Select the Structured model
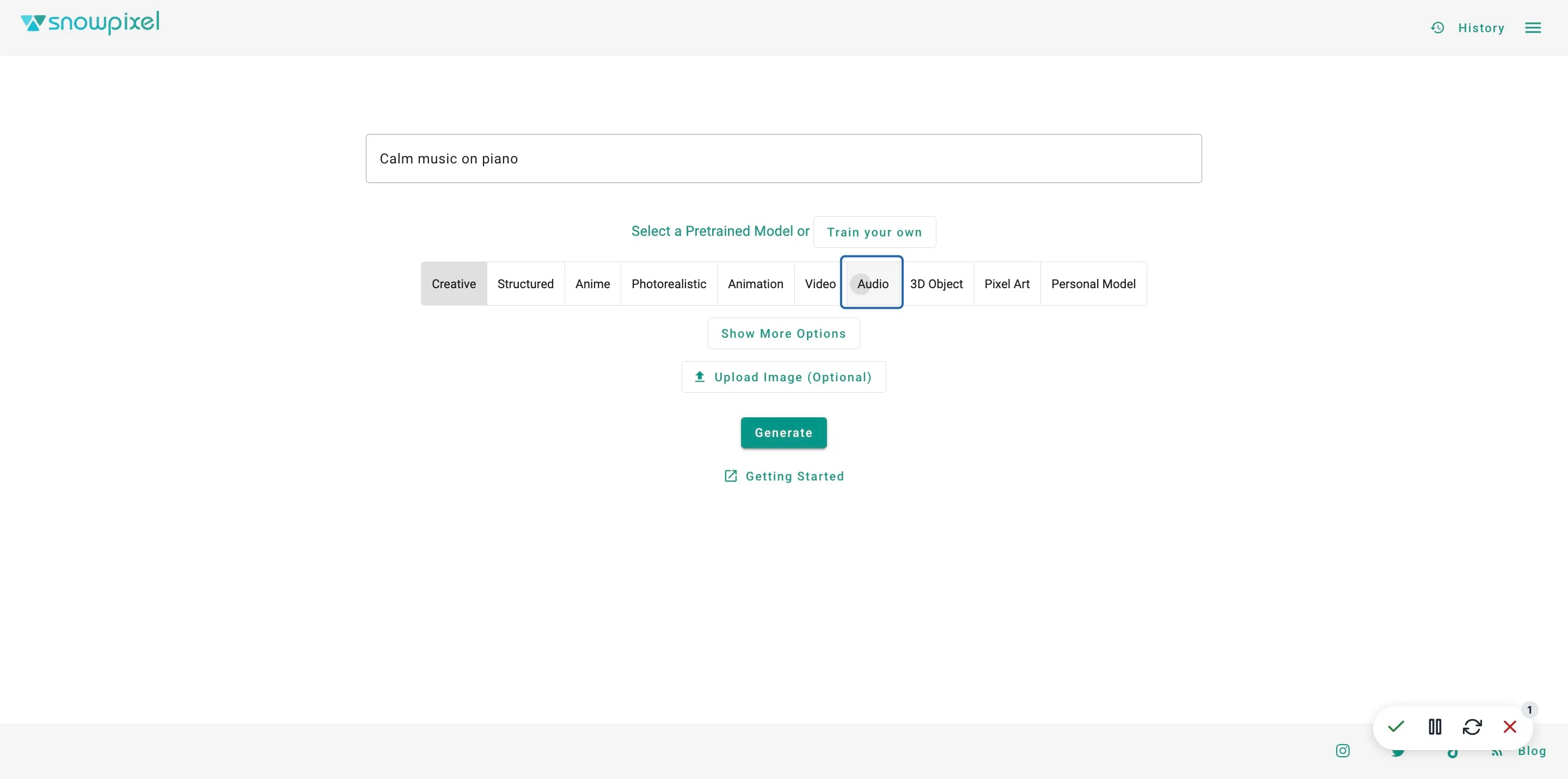This screenshot has height=779, width=1568. click(x=525, y=283)
